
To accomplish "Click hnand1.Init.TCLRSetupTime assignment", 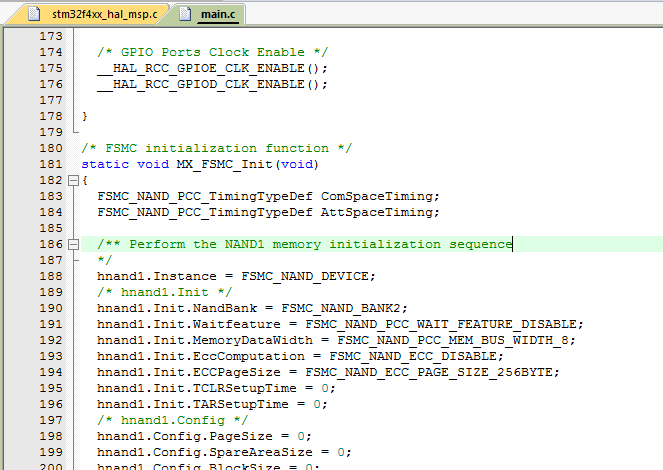I will point(216,388).
